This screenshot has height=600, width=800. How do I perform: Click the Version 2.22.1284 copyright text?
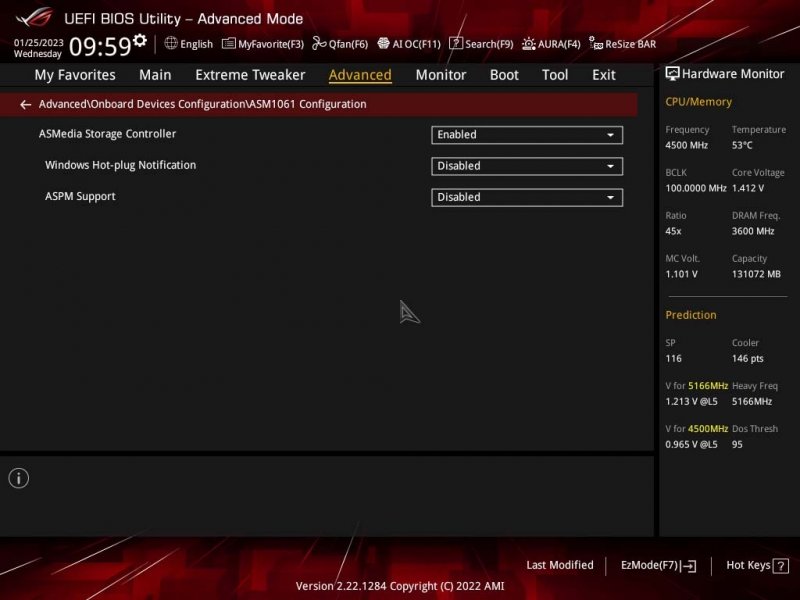point(400,586)
